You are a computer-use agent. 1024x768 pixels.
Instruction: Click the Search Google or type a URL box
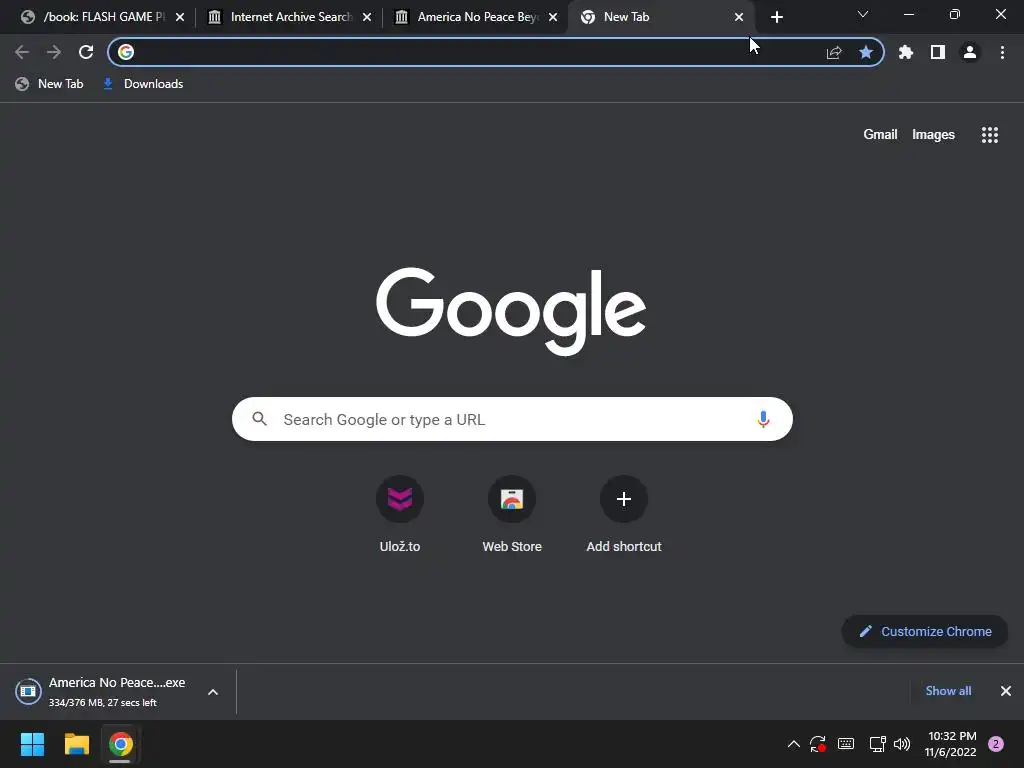point(512,419)
